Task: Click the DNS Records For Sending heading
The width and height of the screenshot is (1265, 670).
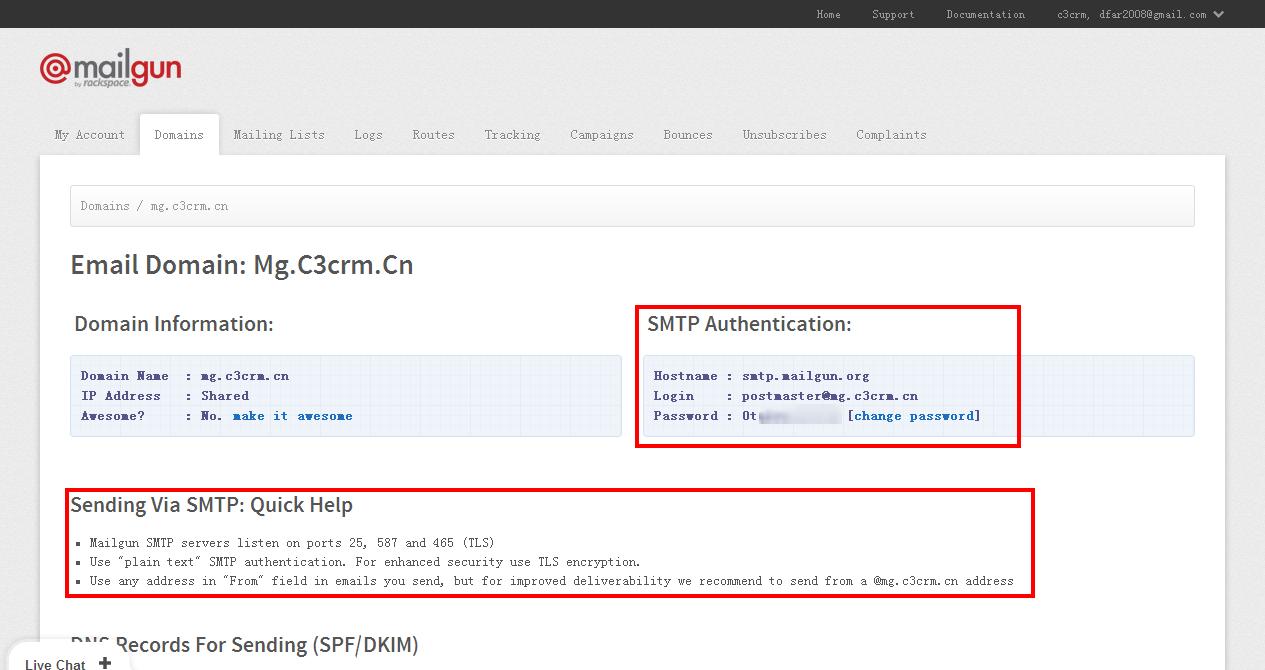Action: pos(244,645)
